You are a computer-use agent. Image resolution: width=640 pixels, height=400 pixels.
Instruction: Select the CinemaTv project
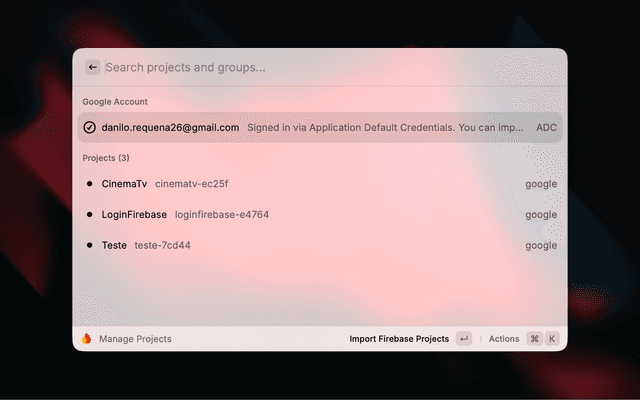[320, 184]
